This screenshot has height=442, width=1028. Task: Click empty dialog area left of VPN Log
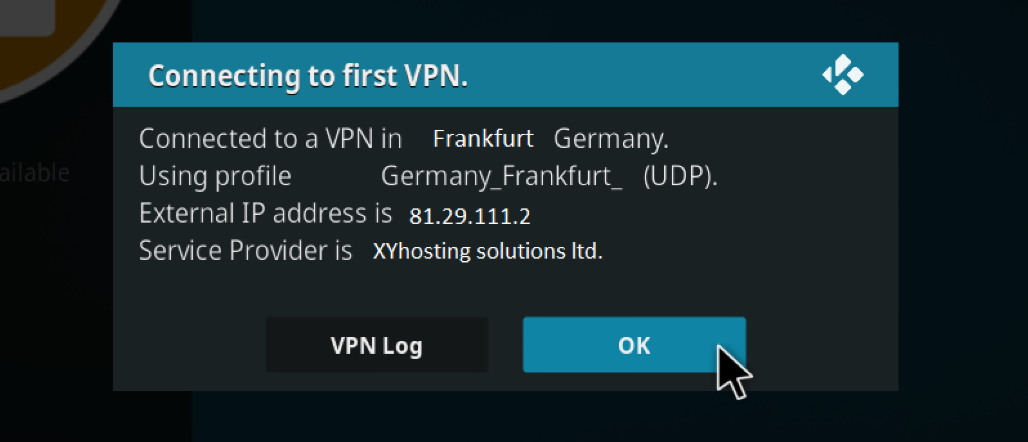190,346
